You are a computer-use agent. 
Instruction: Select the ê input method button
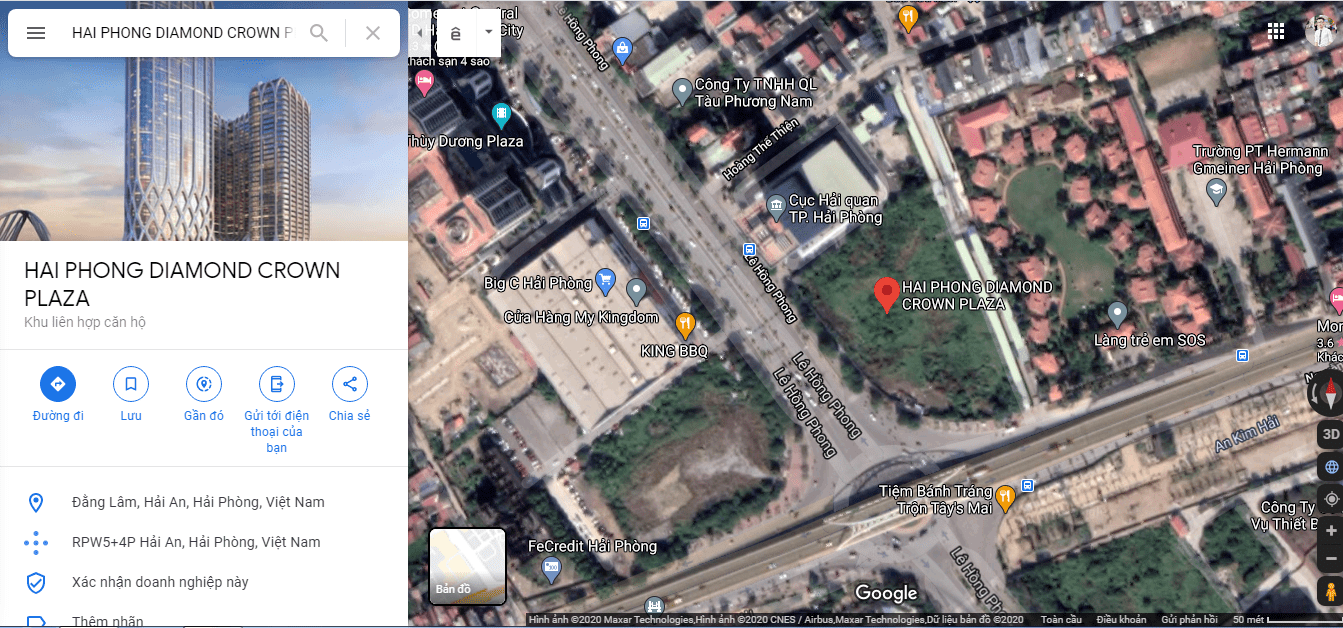pyautogui.click(x=456, y=33)
